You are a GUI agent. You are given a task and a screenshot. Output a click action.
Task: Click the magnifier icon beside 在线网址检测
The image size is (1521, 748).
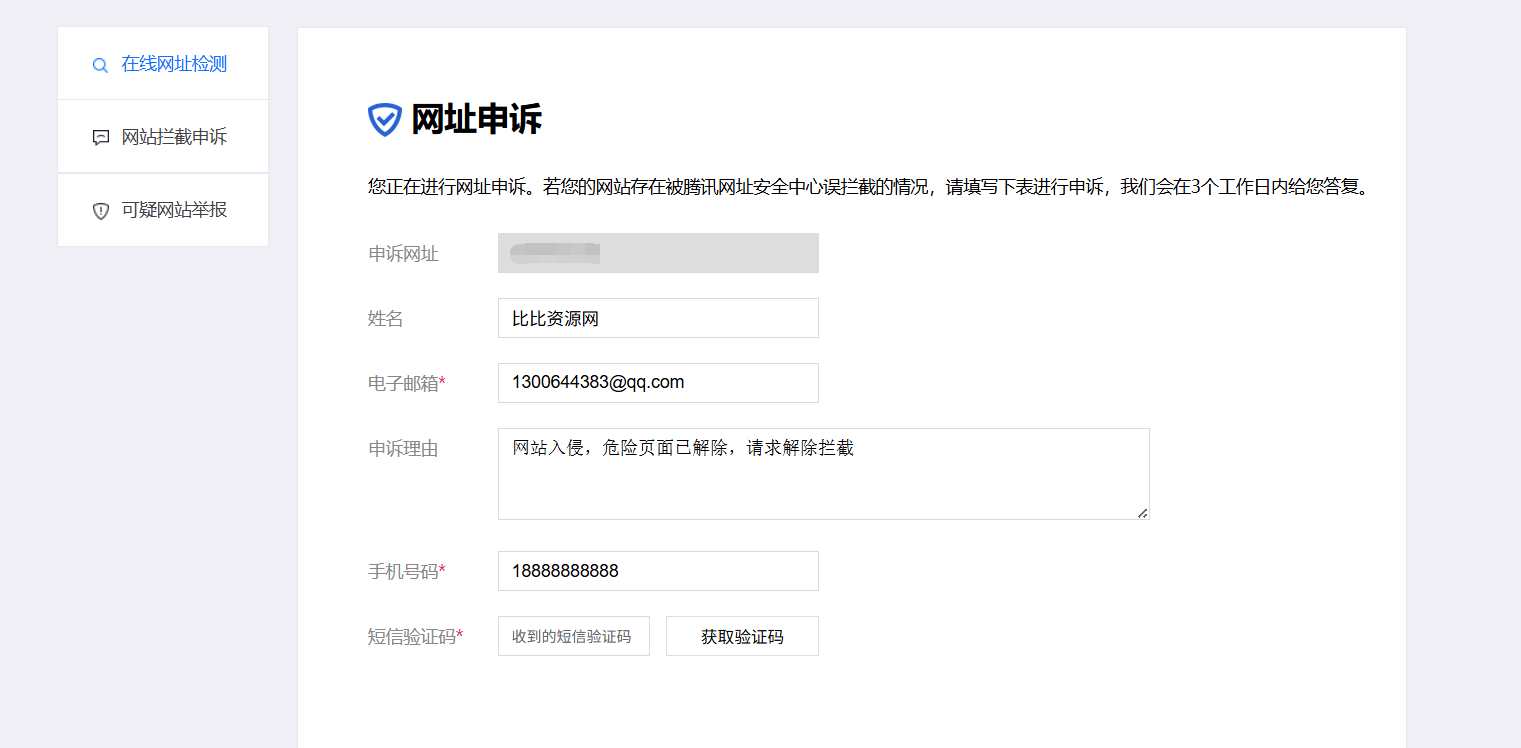pos(100,65)
